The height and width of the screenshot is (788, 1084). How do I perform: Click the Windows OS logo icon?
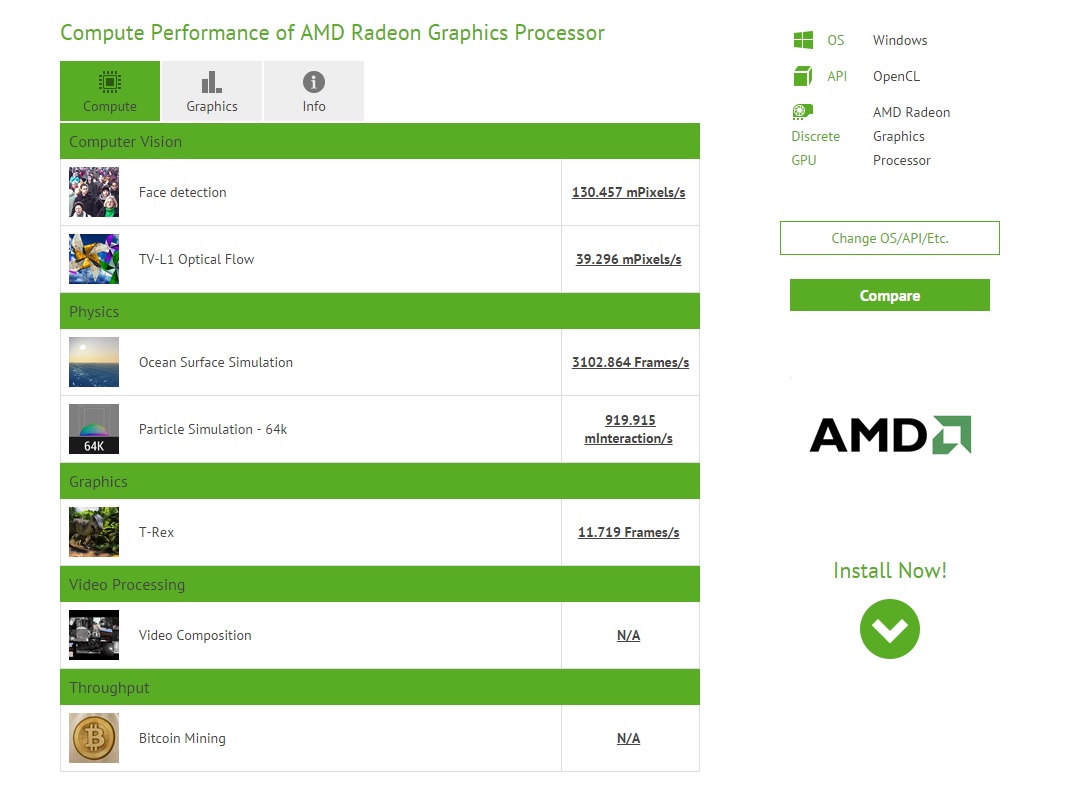tap(803, 40)
